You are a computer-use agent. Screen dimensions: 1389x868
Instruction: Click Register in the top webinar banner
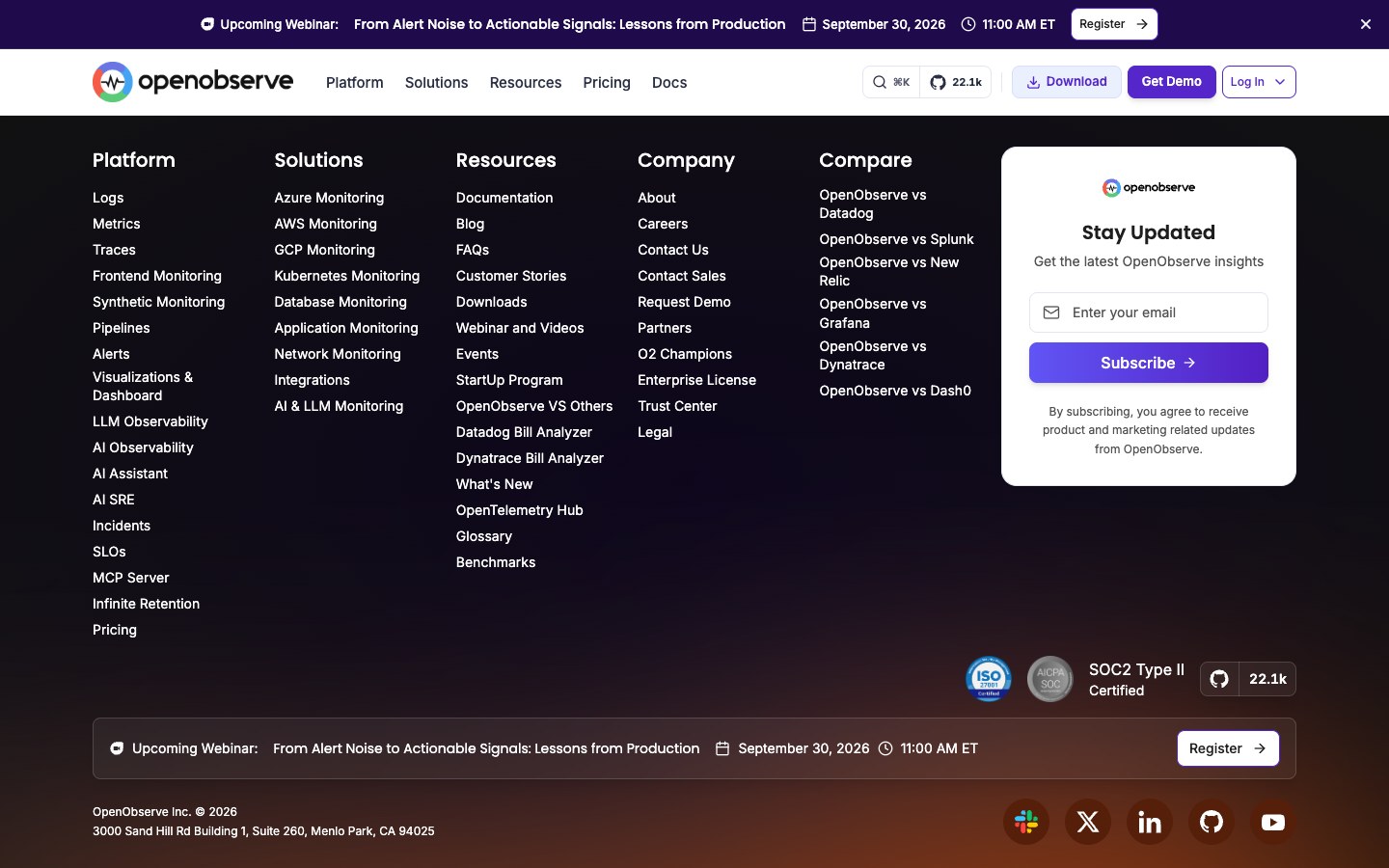pos(1114,24)
